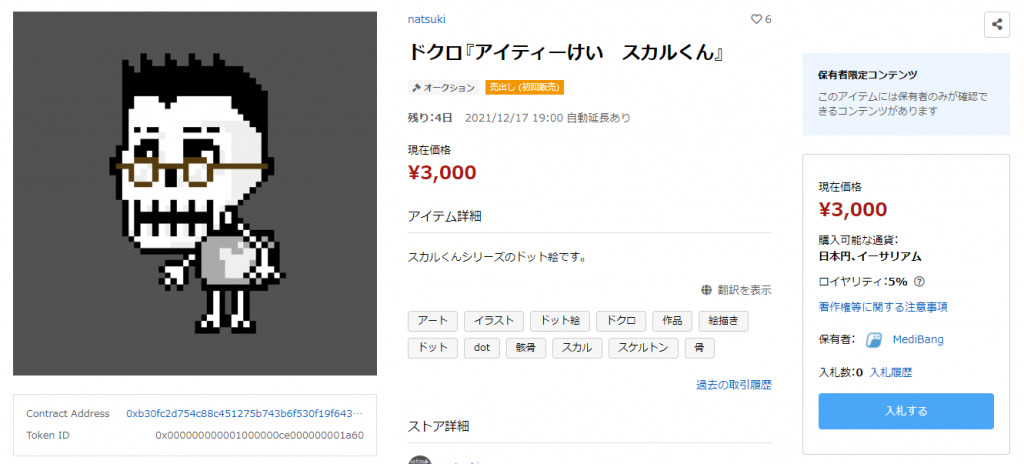The image size is (1024, 464).
Task: Open the 入札履歴 bid history link
Action: (x=890, y=372)
